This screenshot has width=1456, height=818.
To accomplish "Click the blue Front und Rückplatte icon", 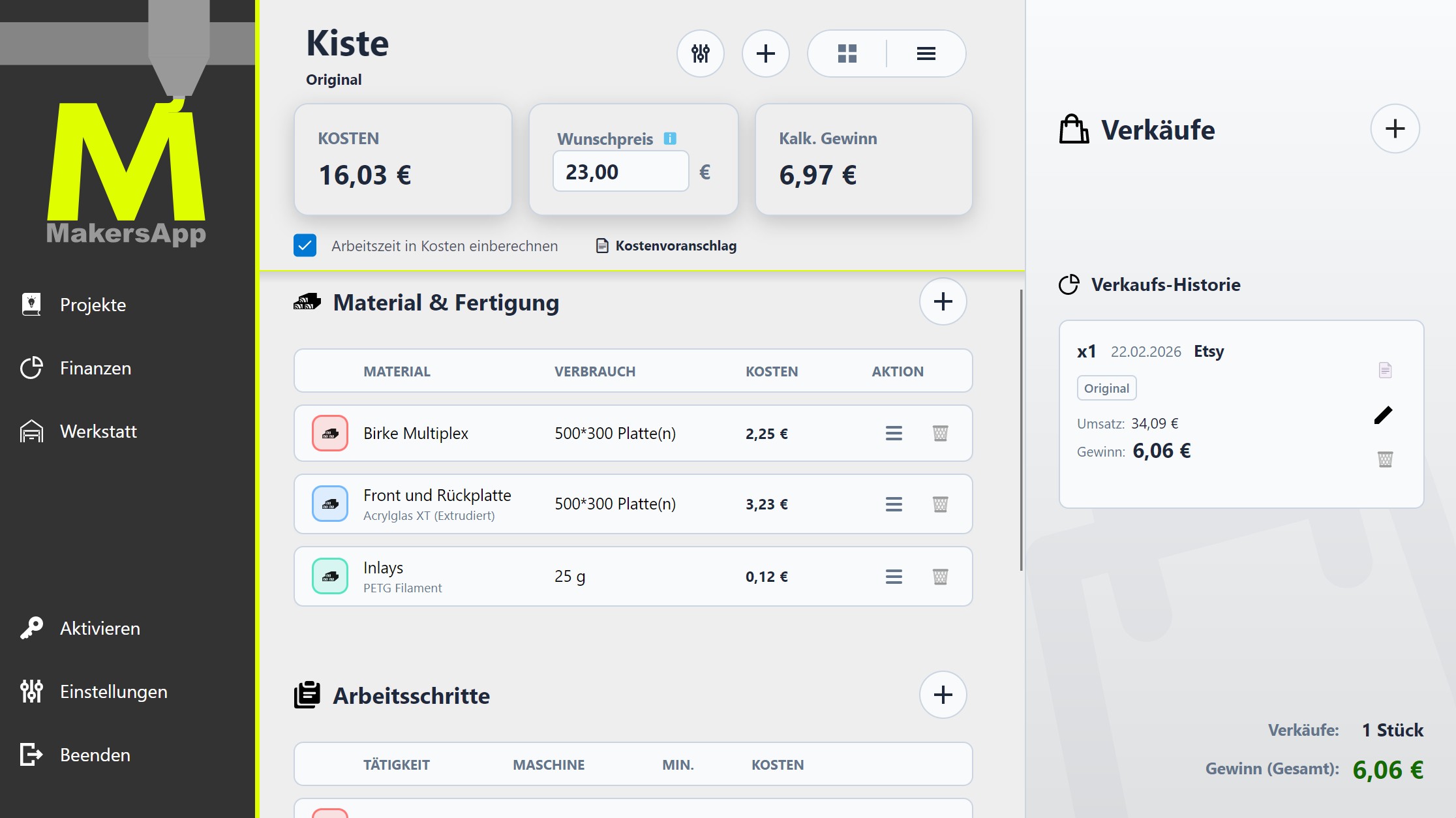I will pyautogui.click(x=330, y=504).
